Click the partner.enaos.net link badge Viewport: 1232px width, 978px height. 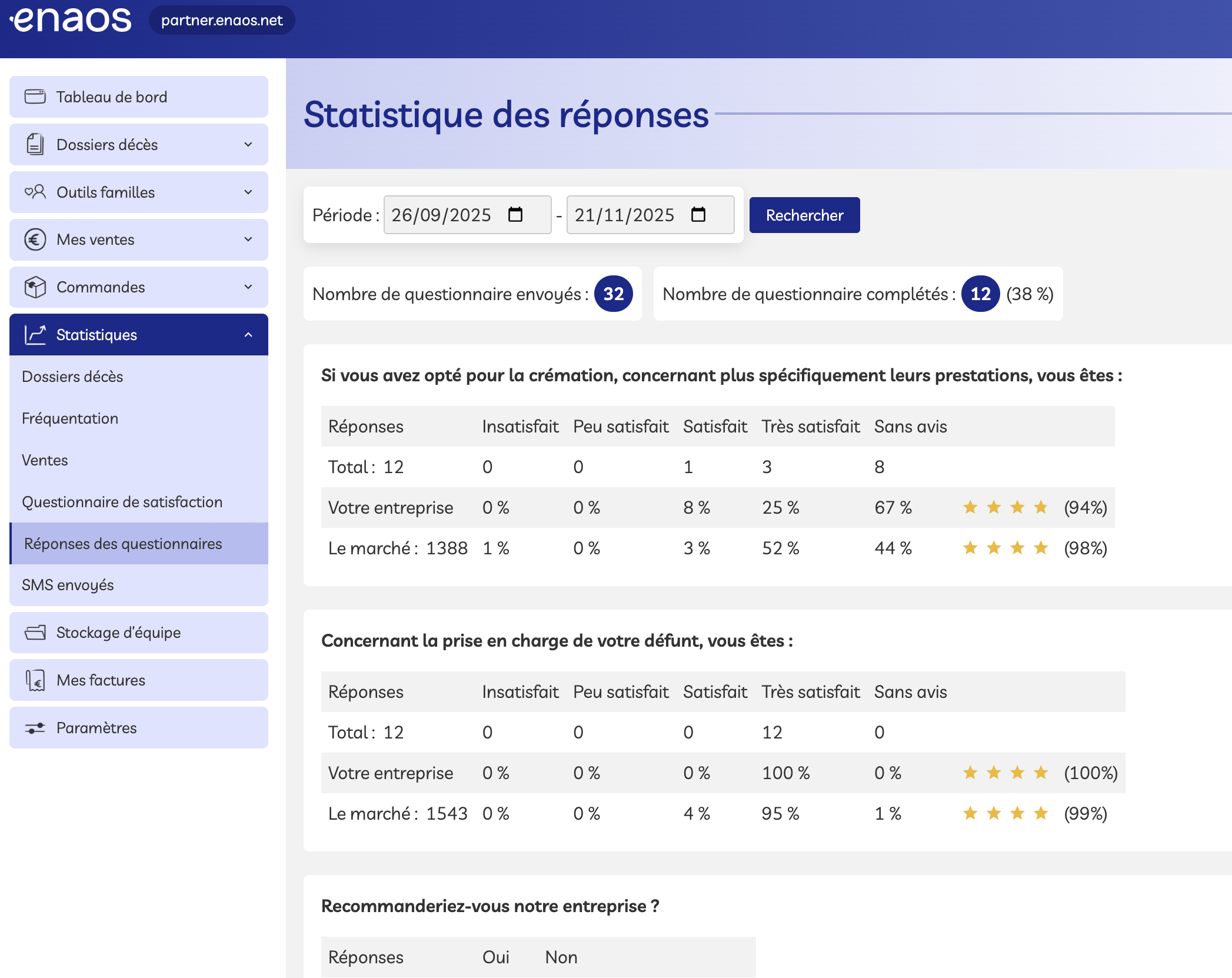coord(222,20)
